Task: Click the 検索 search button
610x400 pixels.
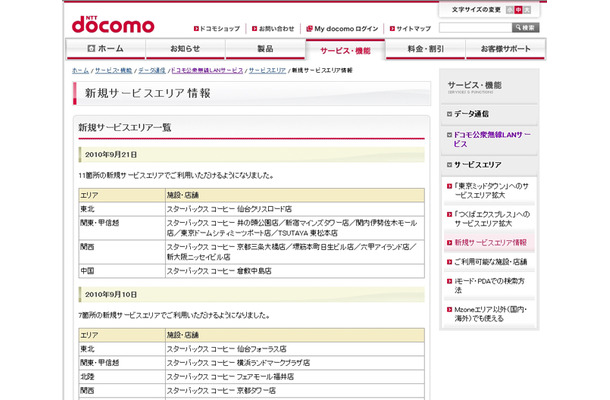Action: [526, 28]
